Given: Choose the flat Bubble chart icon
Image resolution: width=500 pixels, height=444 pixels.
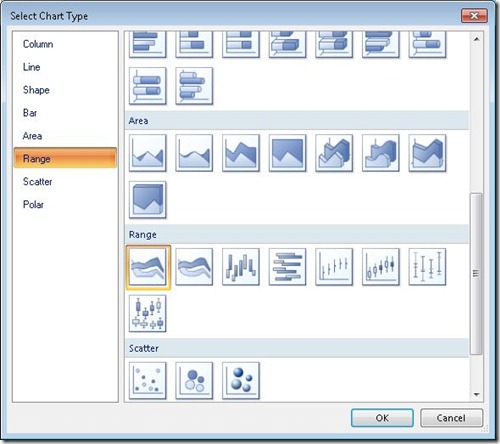Looking at the screenshot, I should coord(194,381).
